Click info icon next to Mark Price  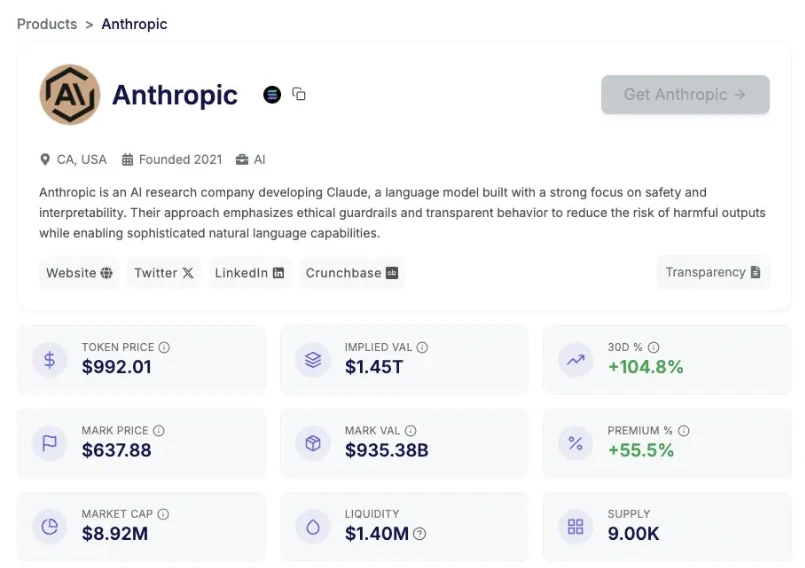[x=158, y=431]
